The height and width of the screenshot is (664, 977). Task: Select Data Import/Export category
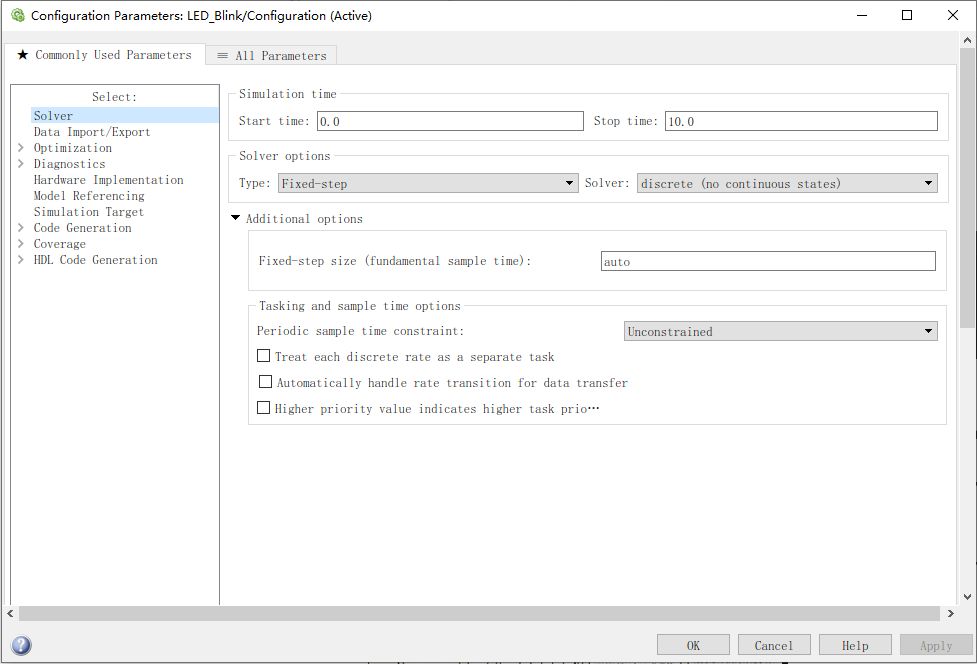(92, 131)
